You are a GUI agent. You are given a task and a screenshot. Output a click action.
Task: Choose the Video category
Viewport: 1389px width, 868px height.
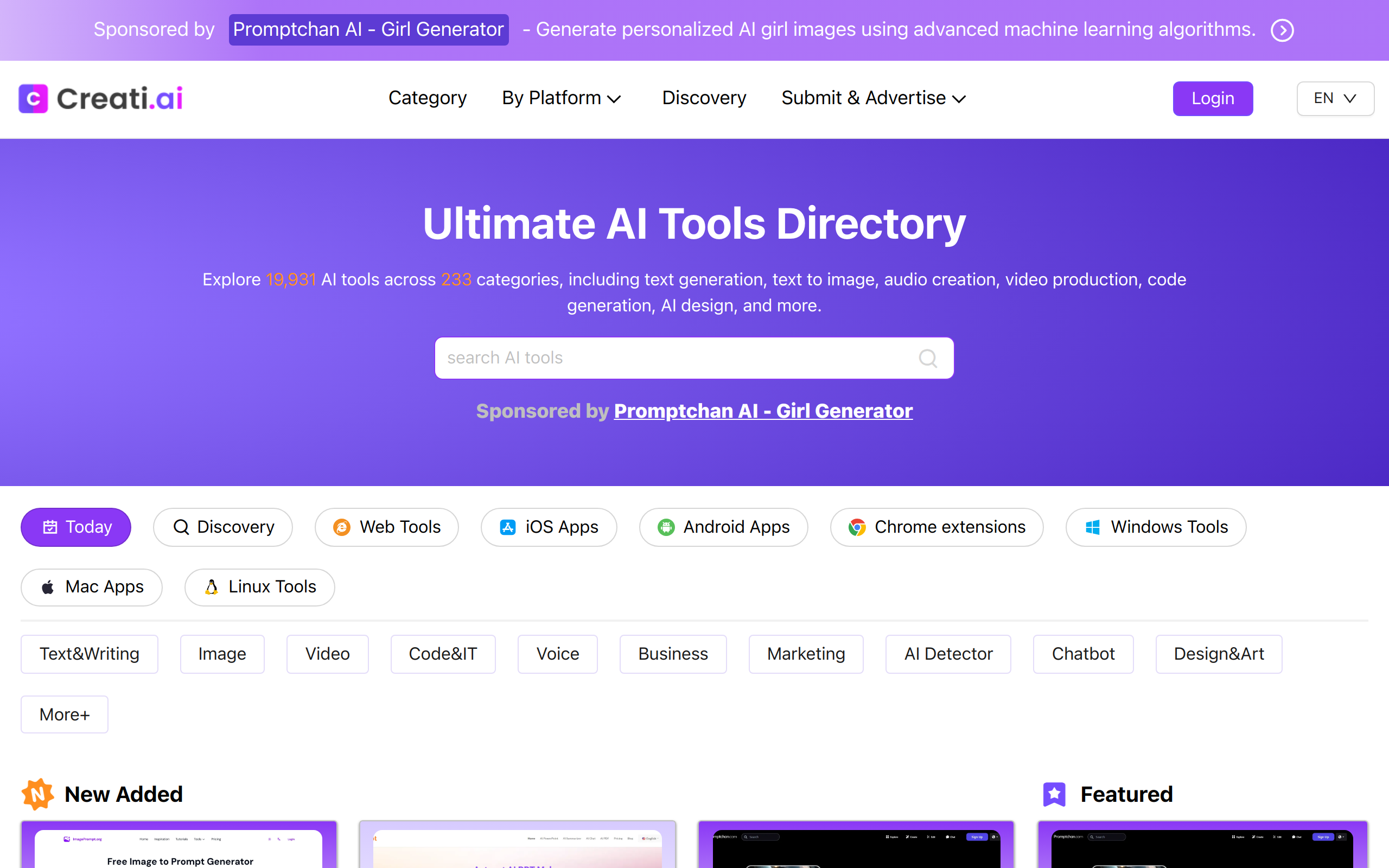point(327,654)
